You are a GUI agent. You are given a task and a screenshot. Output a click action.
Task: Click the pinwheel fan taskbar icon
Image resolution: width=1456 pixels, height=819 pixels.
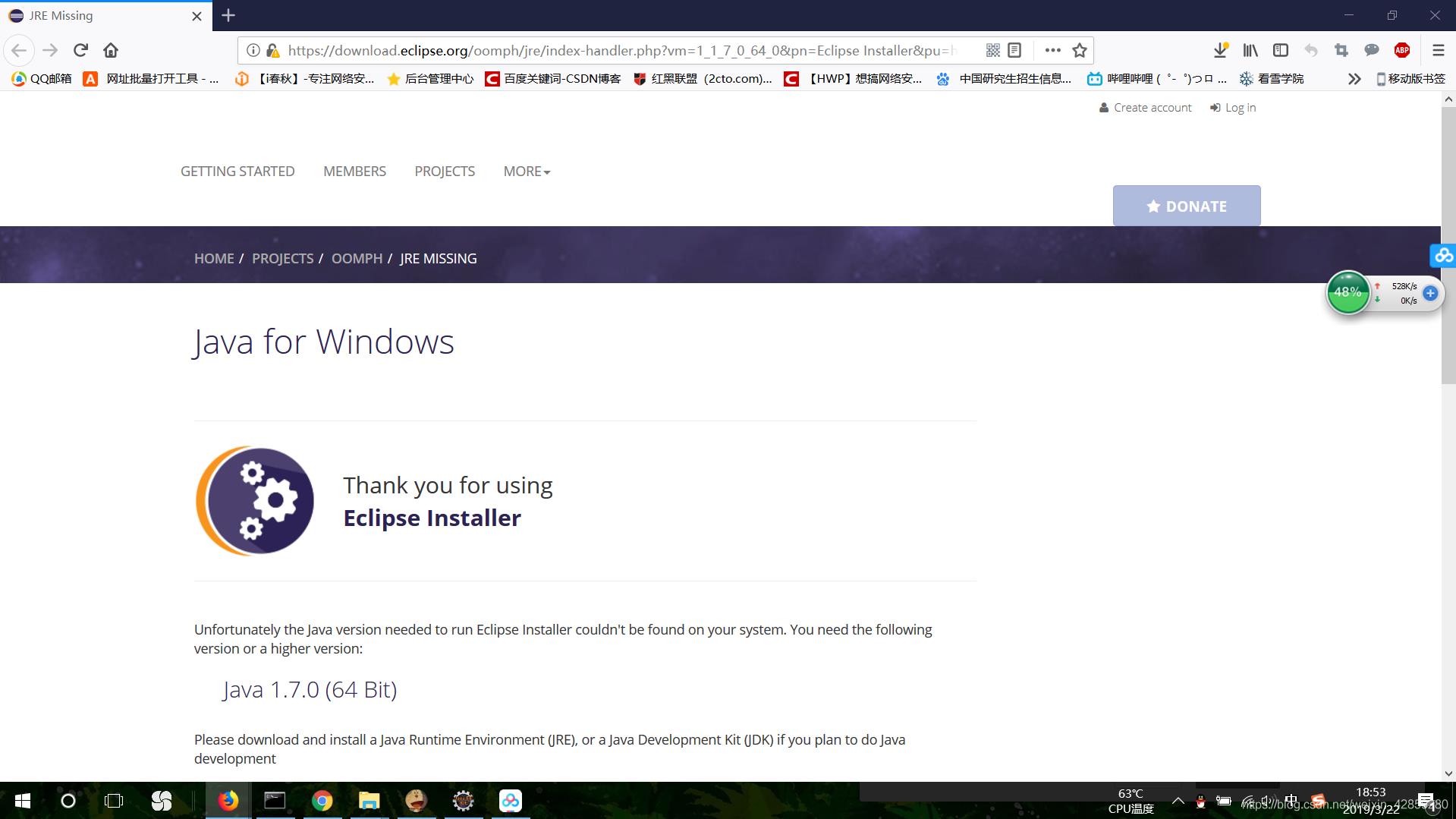coord(162,801)
